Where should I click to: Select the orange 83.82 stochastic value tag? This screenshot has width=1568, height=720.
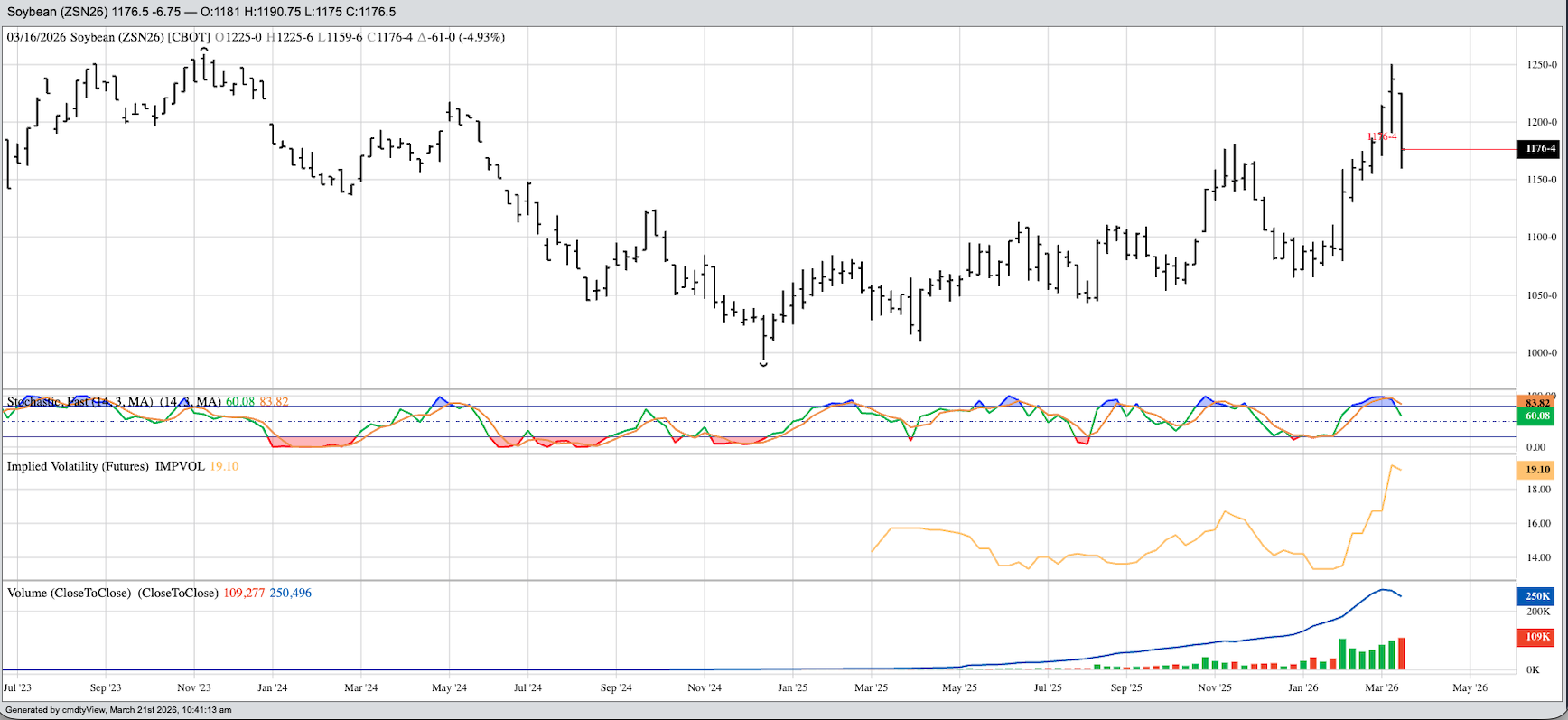1537,403
